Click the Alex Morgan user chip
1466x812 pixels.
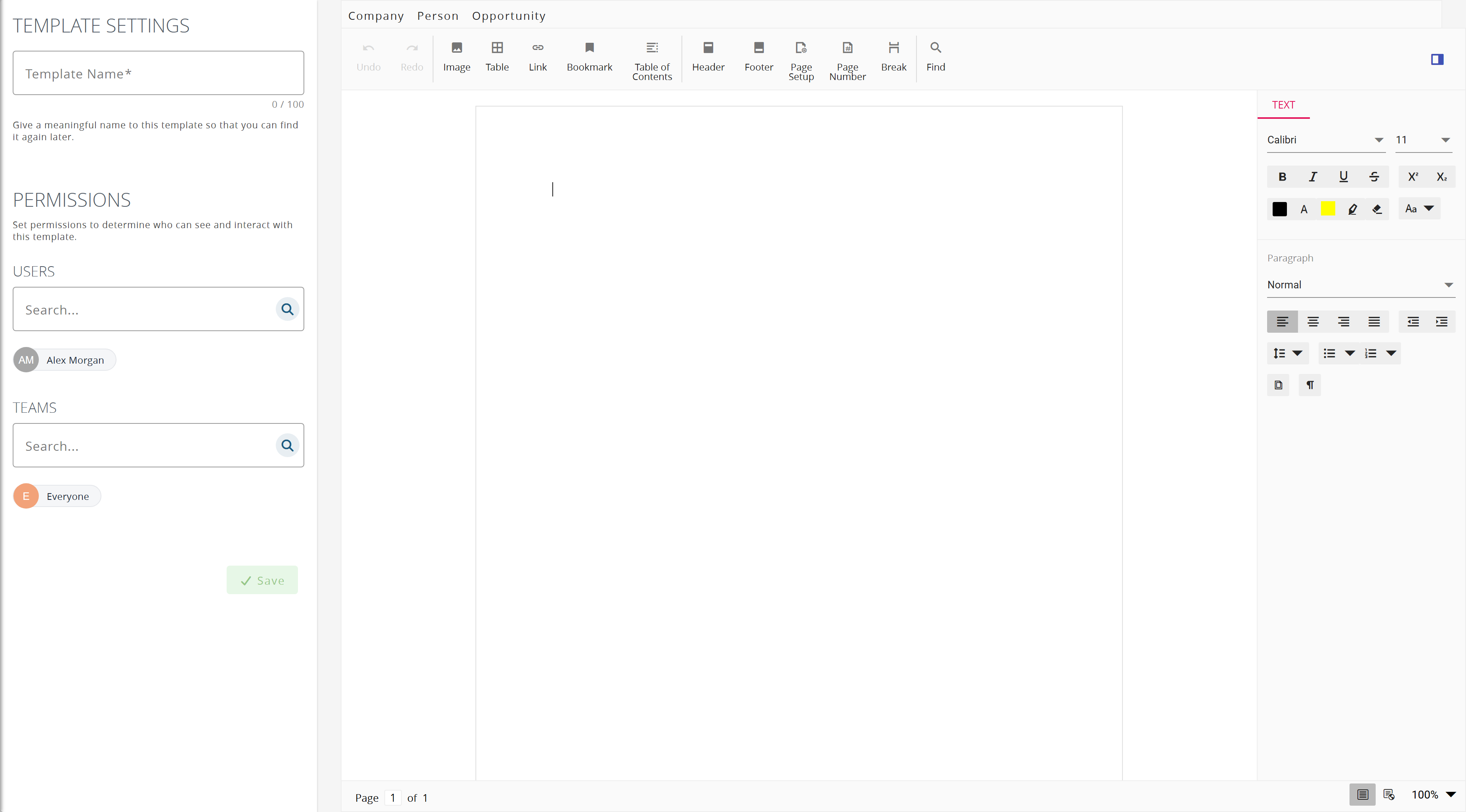click(x=64, y=360)
